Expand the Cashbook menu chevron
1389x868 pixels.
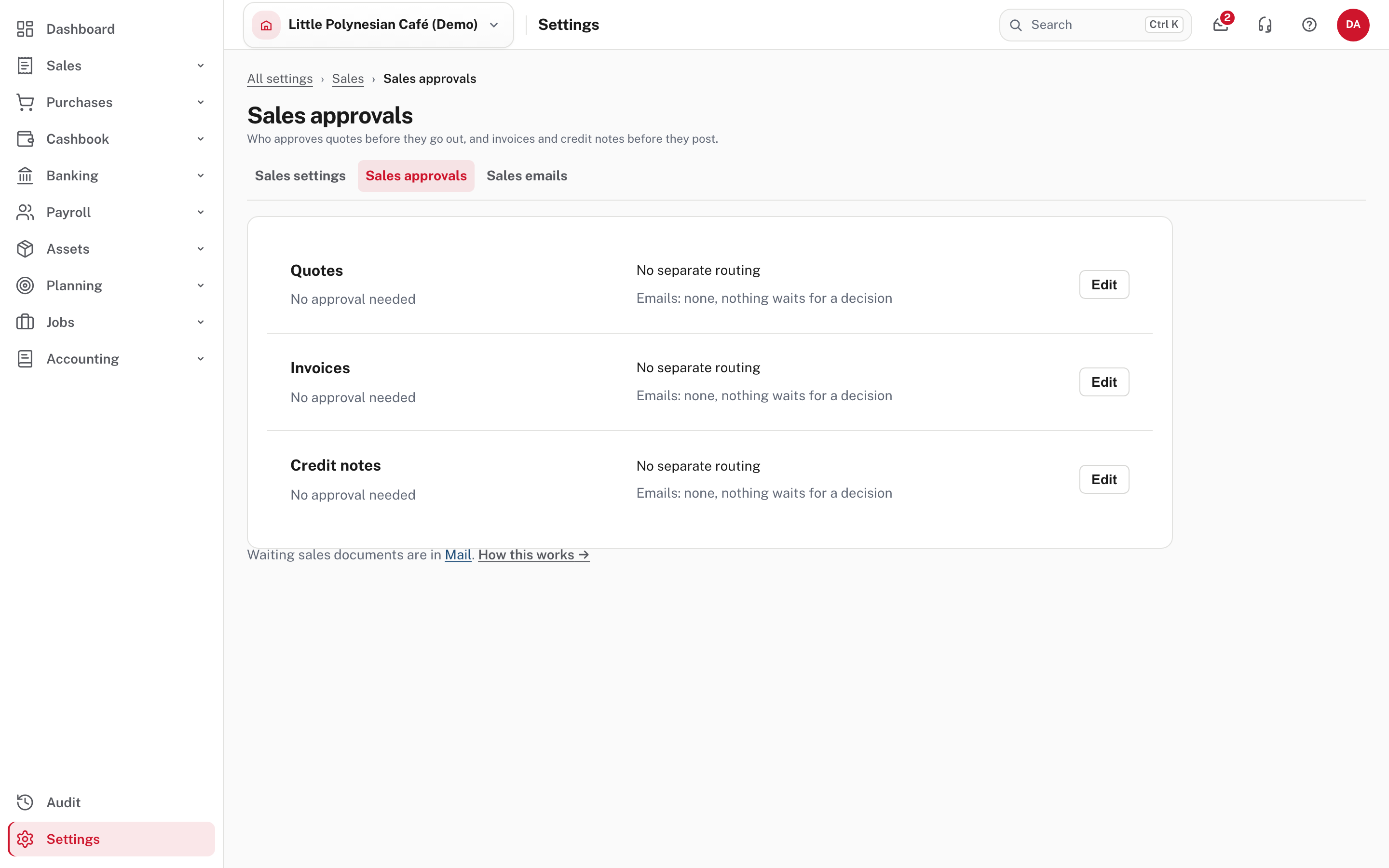(200, 139)
